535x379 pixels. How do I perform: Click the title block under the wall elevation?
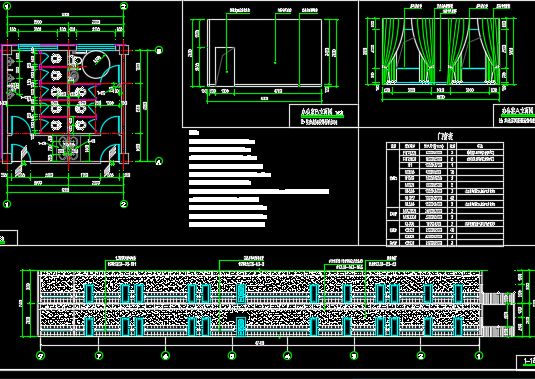click(323, 116)
